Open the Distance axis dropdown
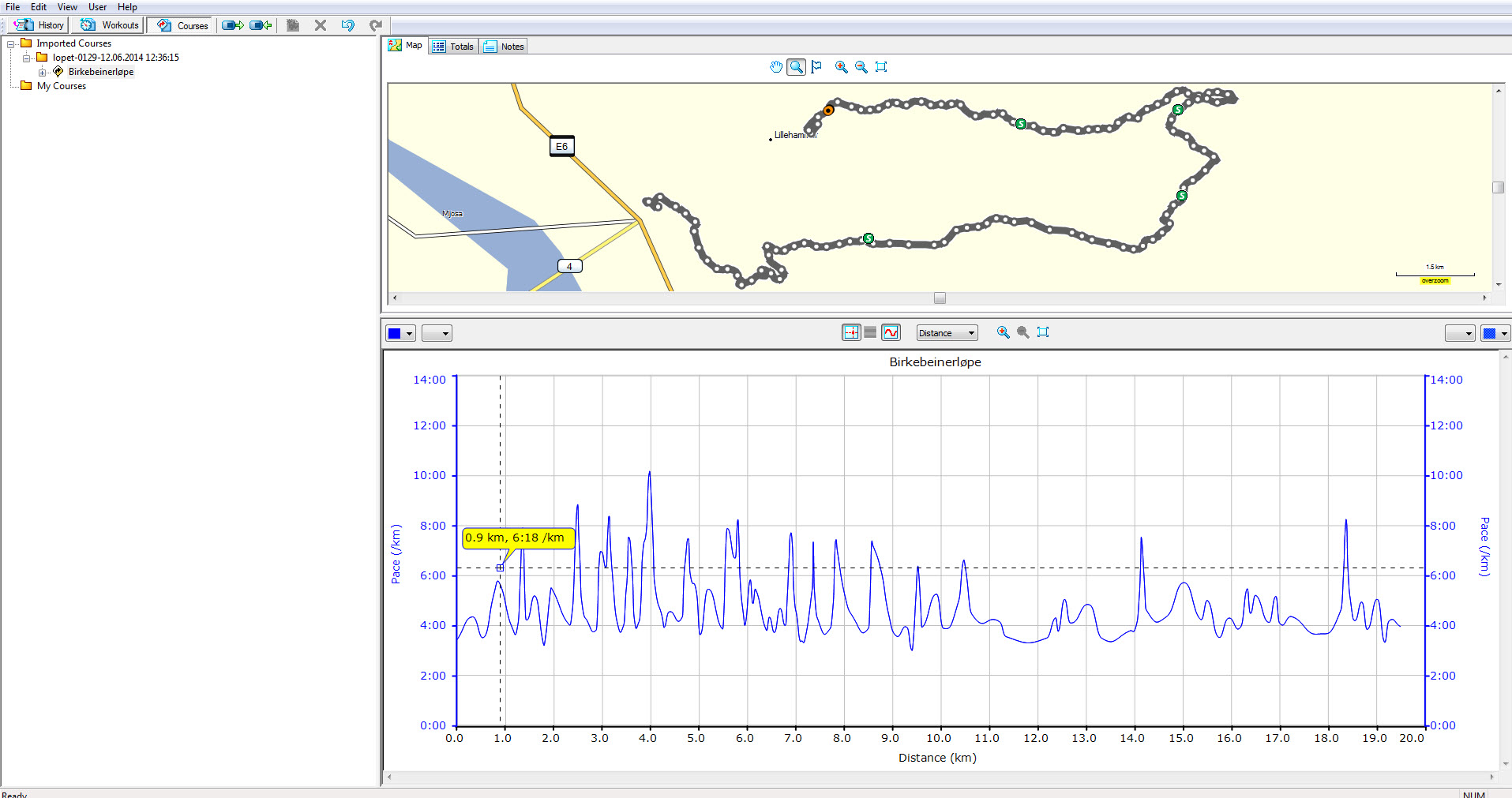 (x=947, y=333)
